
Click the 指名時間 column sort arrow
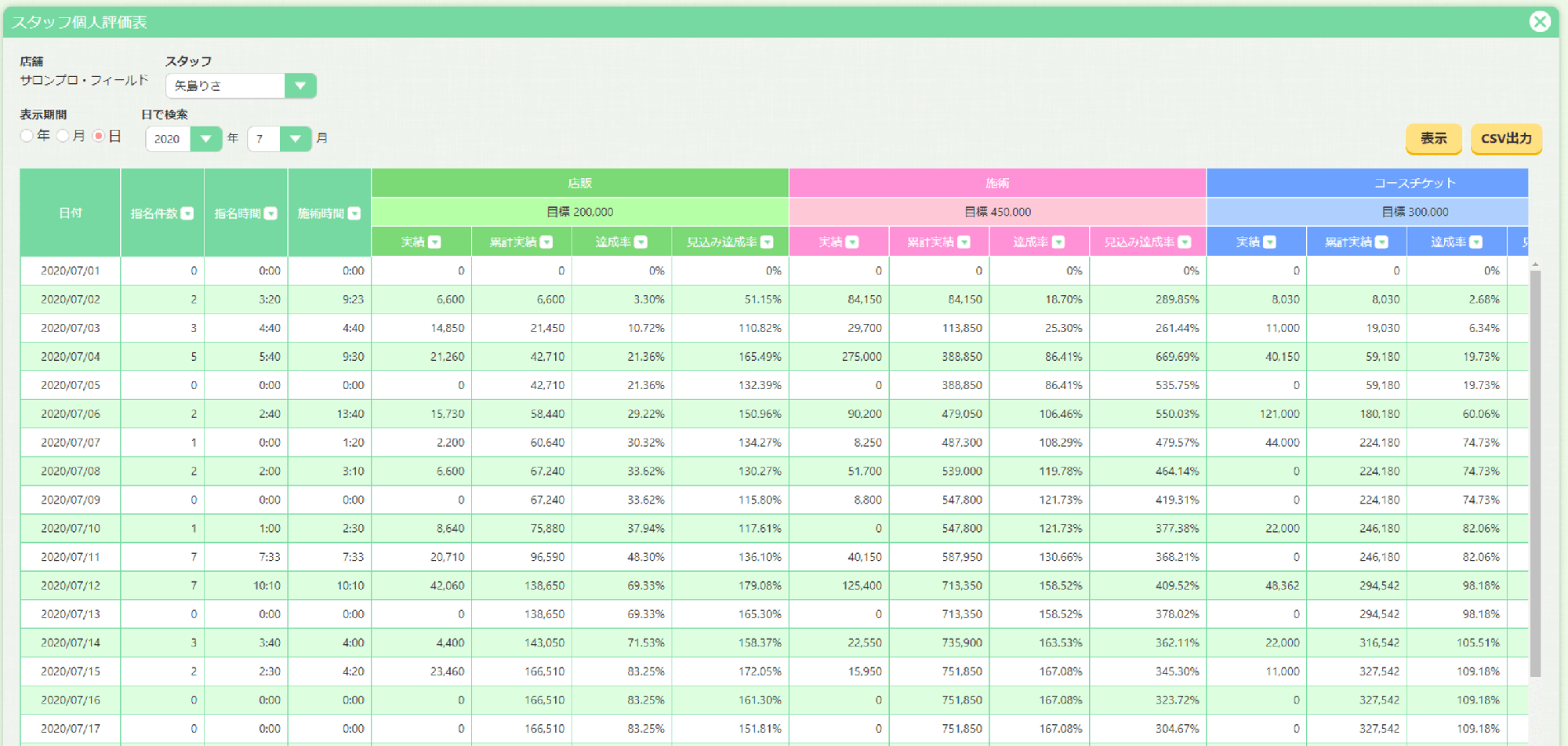pyautogui.click(x=271, y=213)
